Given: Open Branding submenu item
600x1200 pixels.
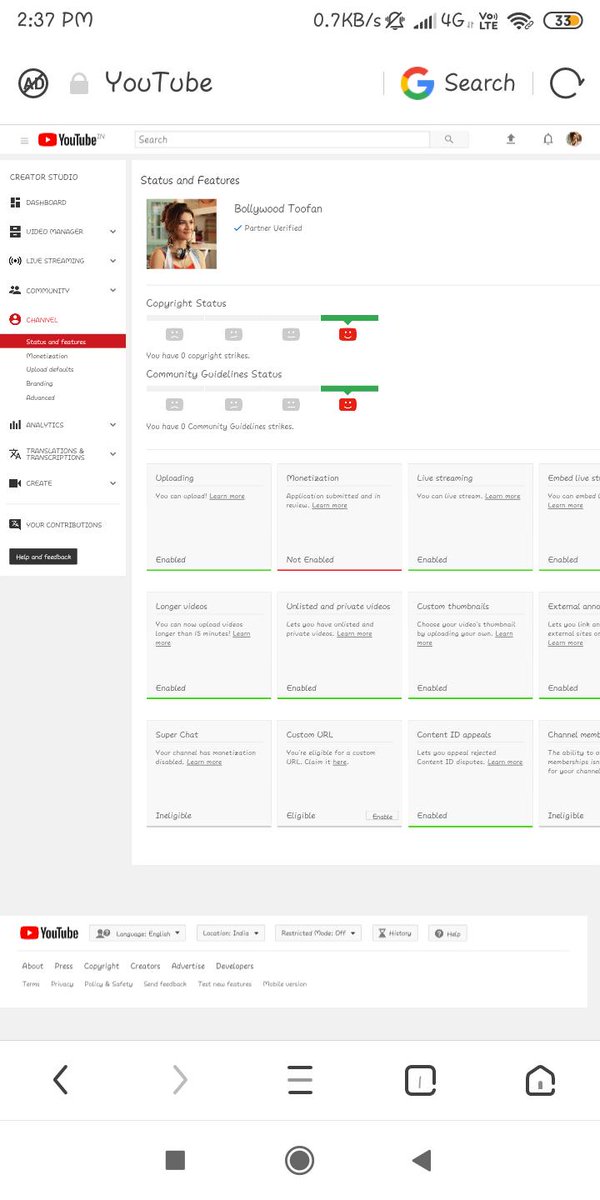Looking at the screenshot, I should click(x=40, y=384).
